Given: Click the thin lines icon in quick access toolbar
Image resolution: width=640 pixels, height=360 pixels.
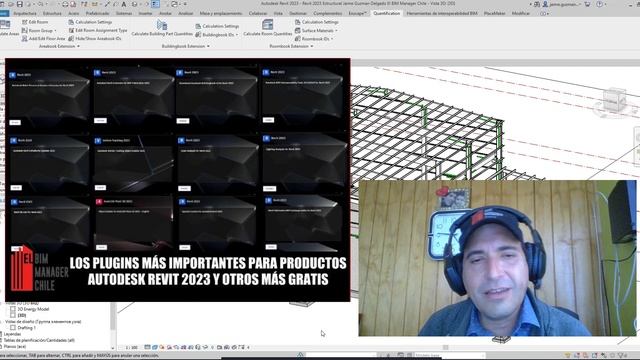Looking at the screenshot, I should point(156,4).
